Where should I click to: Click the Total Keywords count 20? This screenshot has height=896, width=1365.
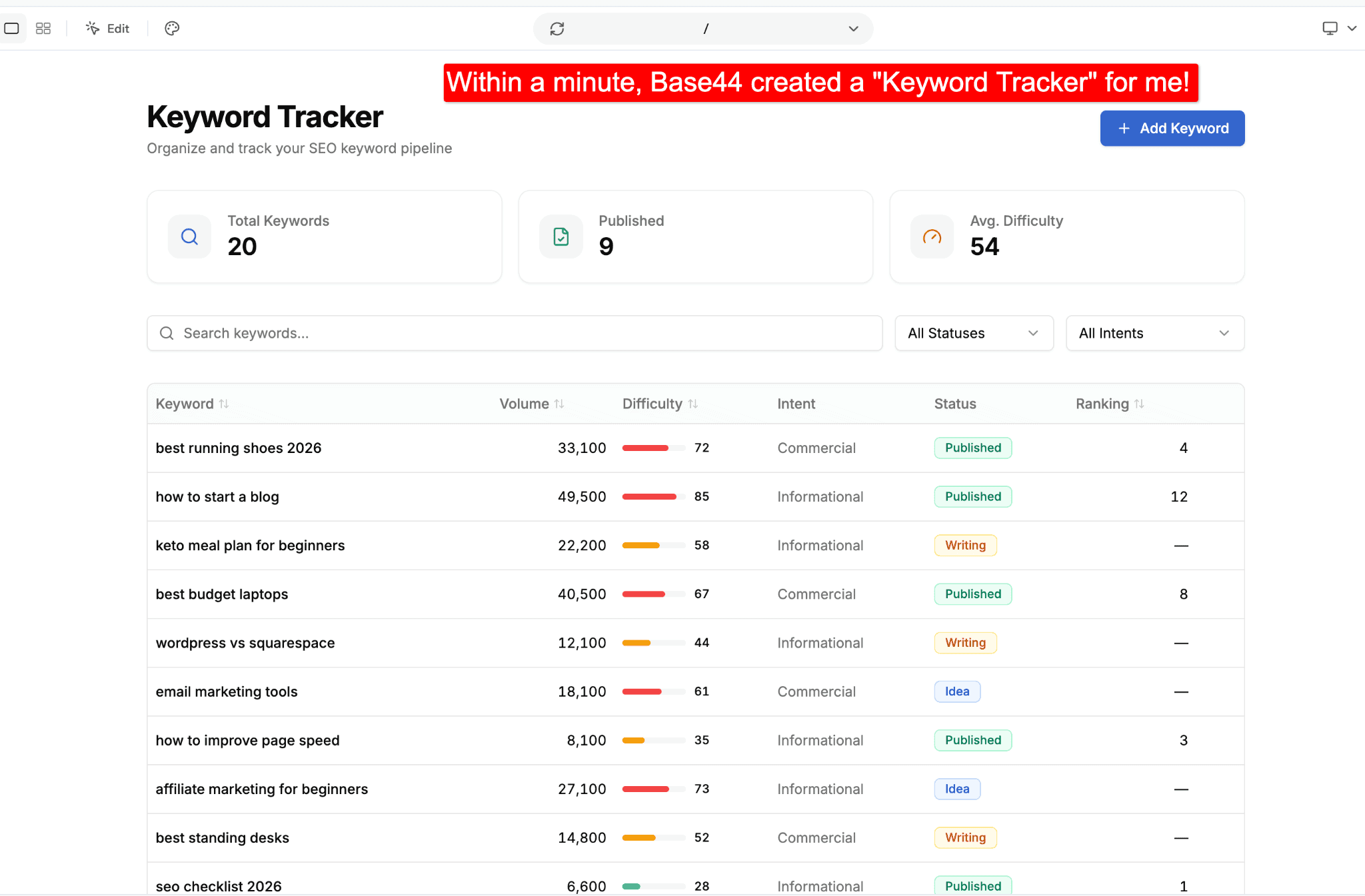[242, 246]
